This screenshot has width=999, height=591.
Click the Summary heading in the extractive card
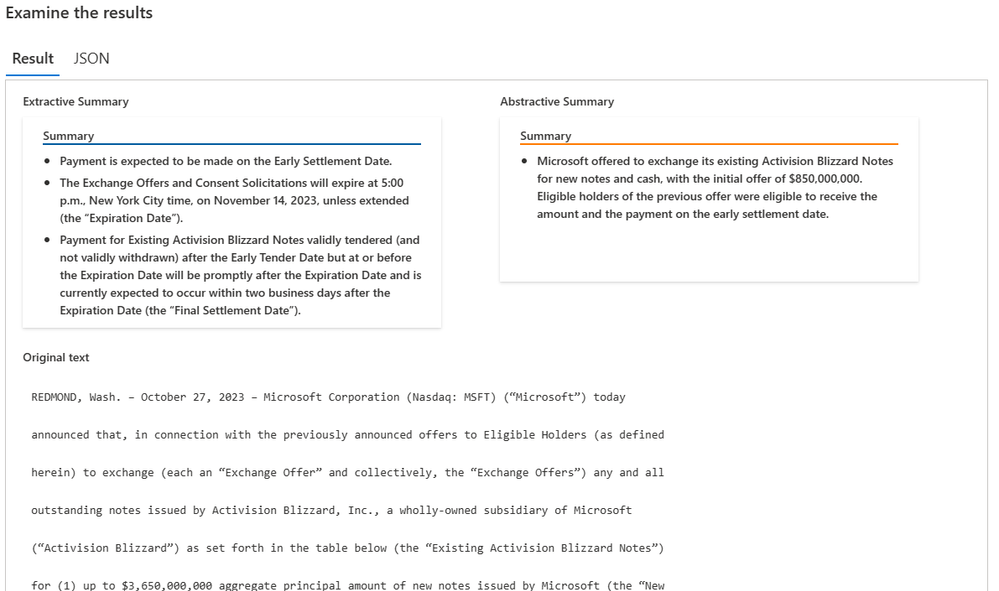68,136
